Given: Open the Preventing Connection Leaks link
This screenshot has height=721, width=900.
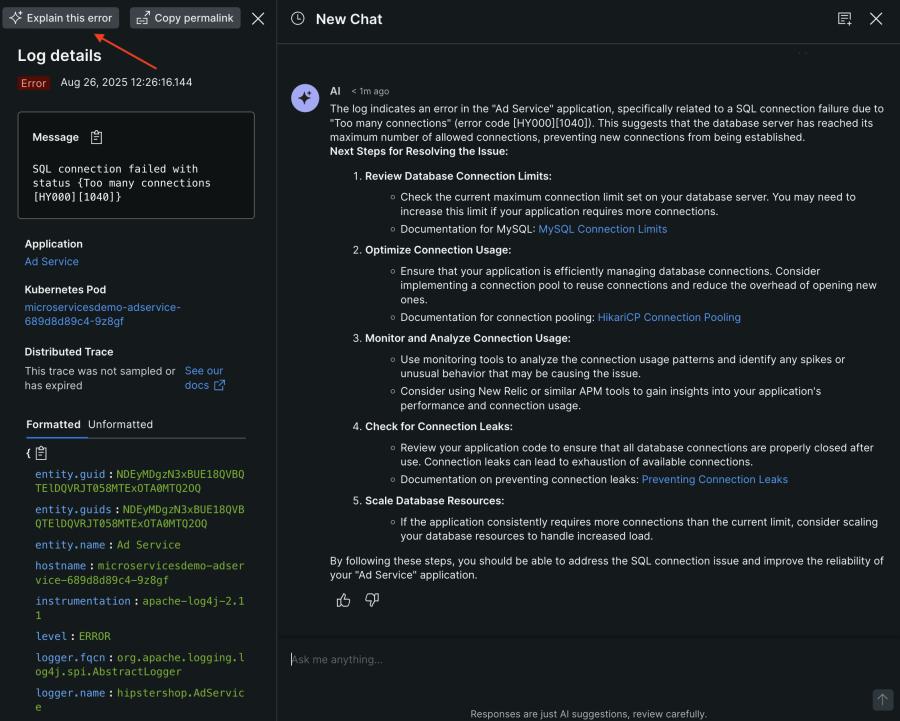Looking at the screenshot, I should pyautogui.click(x=714, y=479).
